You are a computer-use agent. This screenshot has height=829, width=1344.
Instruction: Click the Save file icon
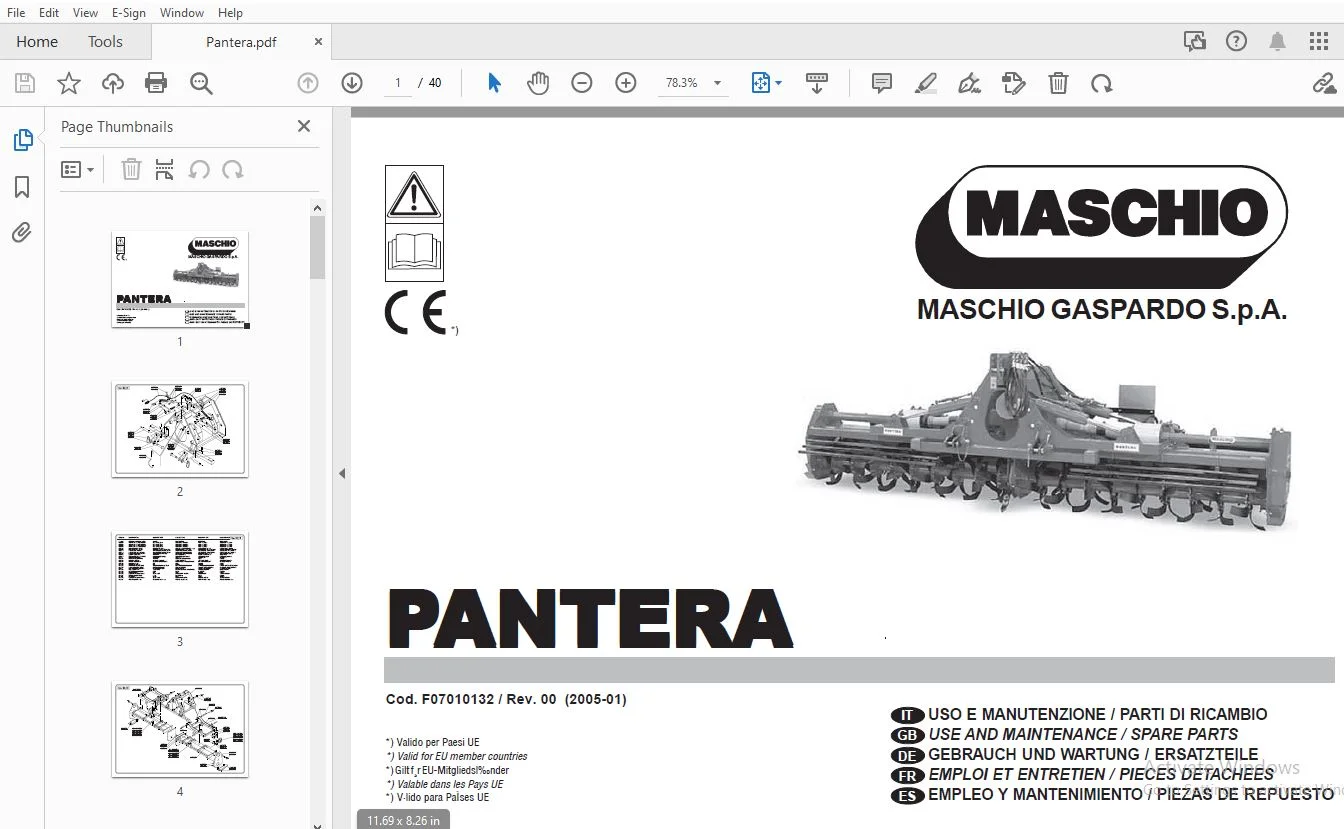[x=24, y=83]
